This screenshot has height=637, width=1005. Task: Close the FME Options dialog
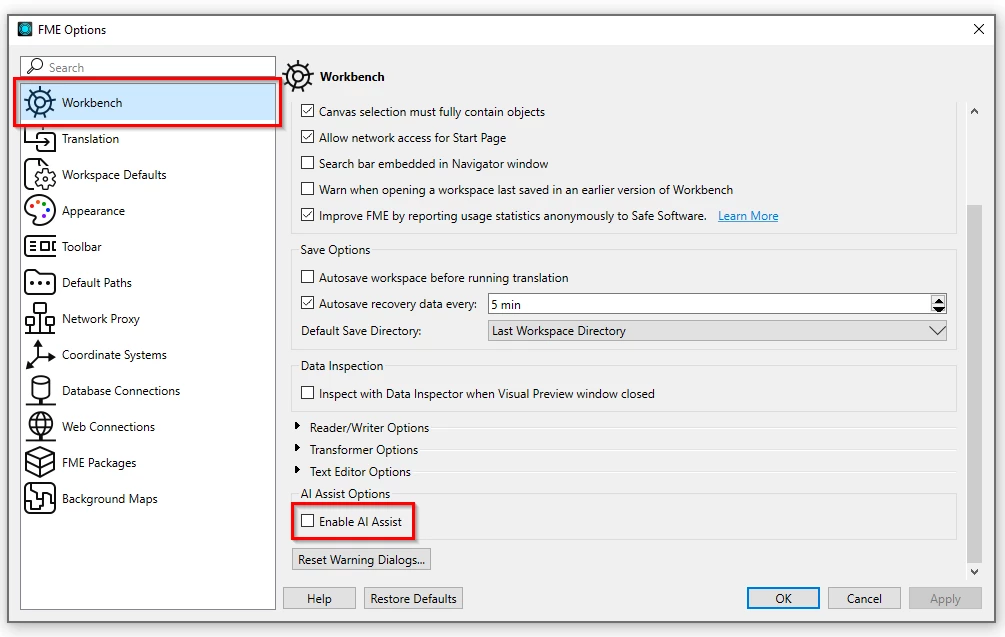point(979,29)
